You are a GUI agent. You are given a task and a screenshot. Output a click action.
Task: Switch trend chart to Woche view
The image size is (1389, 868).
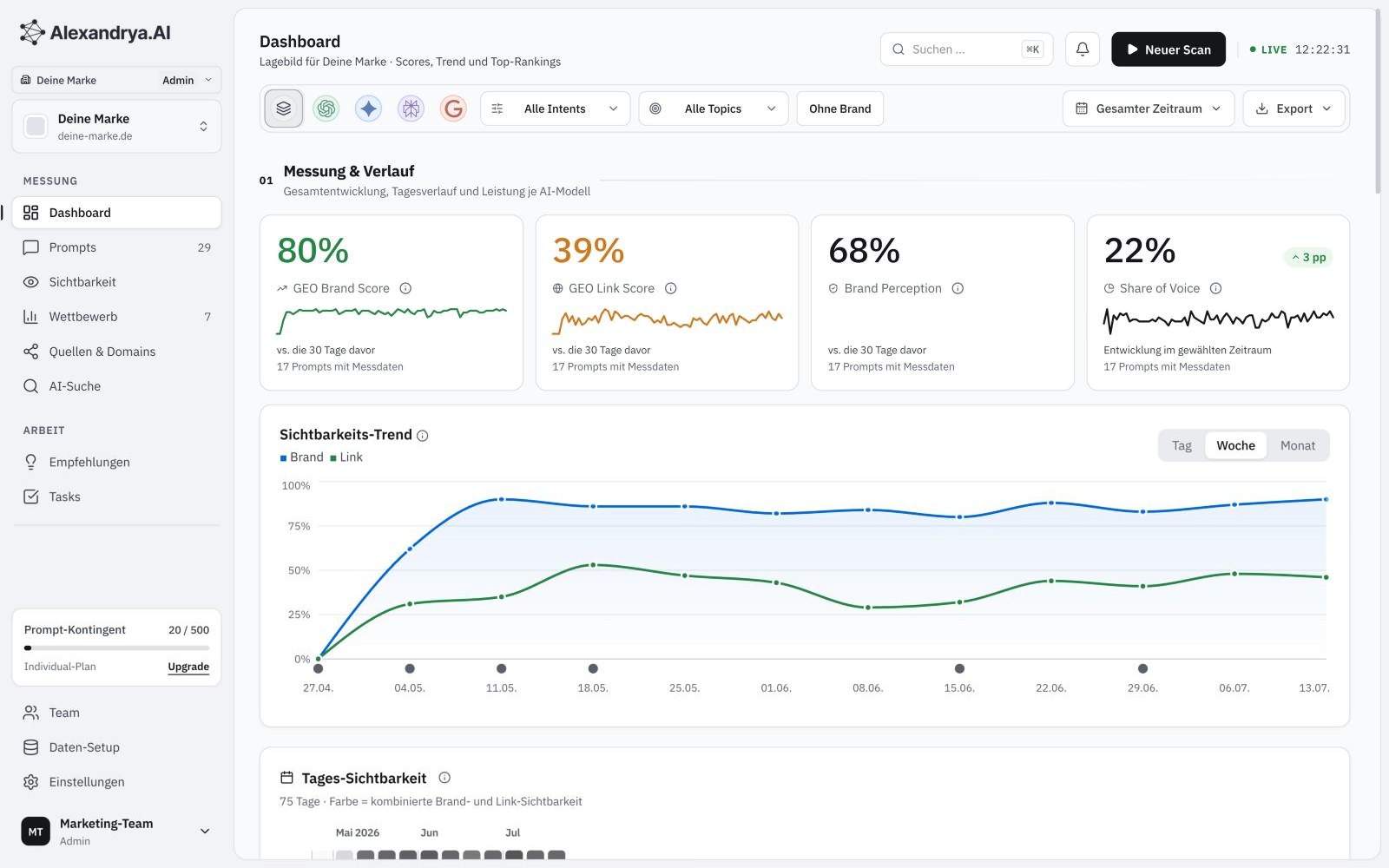[1235, 445]
